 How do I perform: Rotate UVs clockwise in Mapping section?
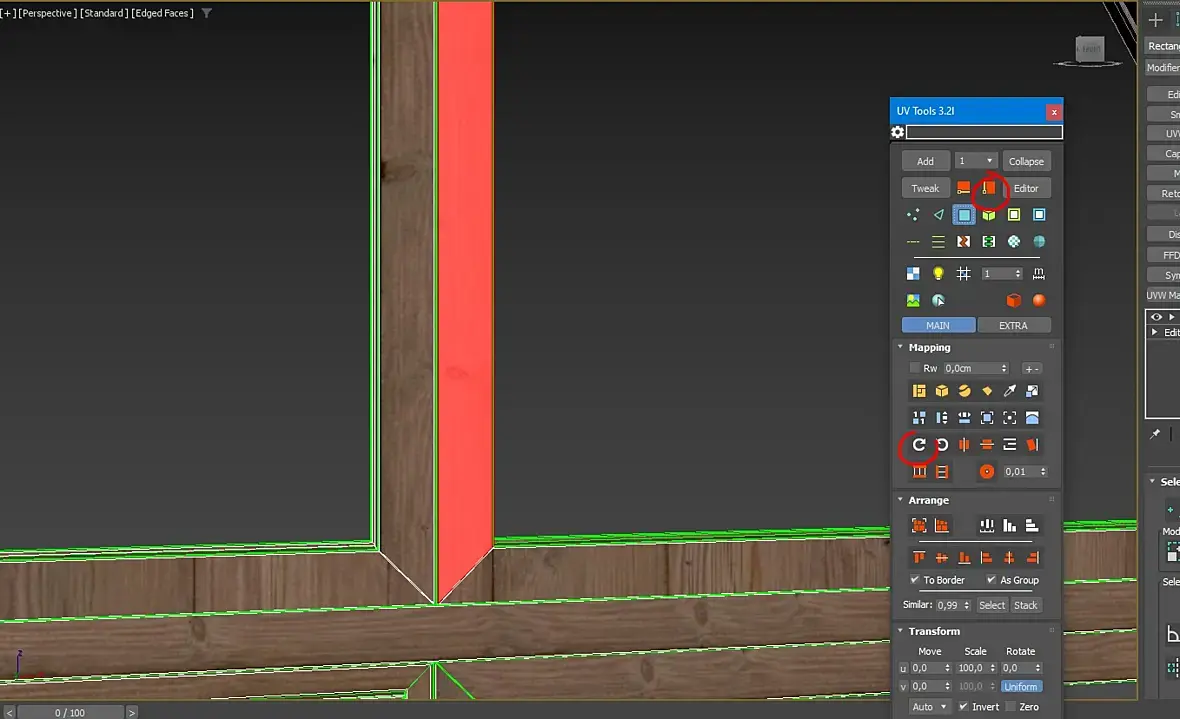click(919, 445)
